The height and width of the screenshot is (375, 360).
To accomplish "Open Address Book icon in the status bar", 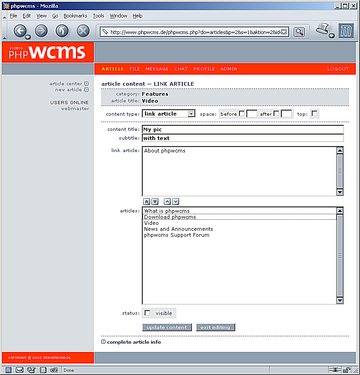I will coord(43,370).
